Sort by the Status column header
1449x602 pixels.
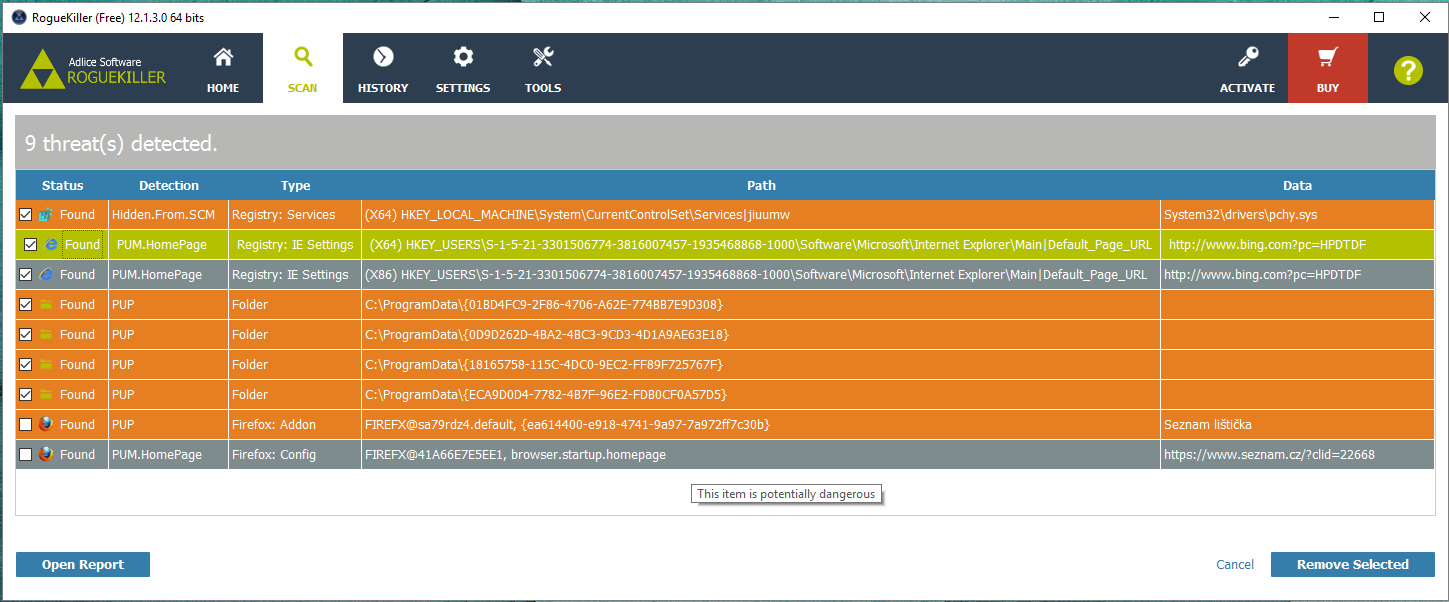click(x=62, y=185)
